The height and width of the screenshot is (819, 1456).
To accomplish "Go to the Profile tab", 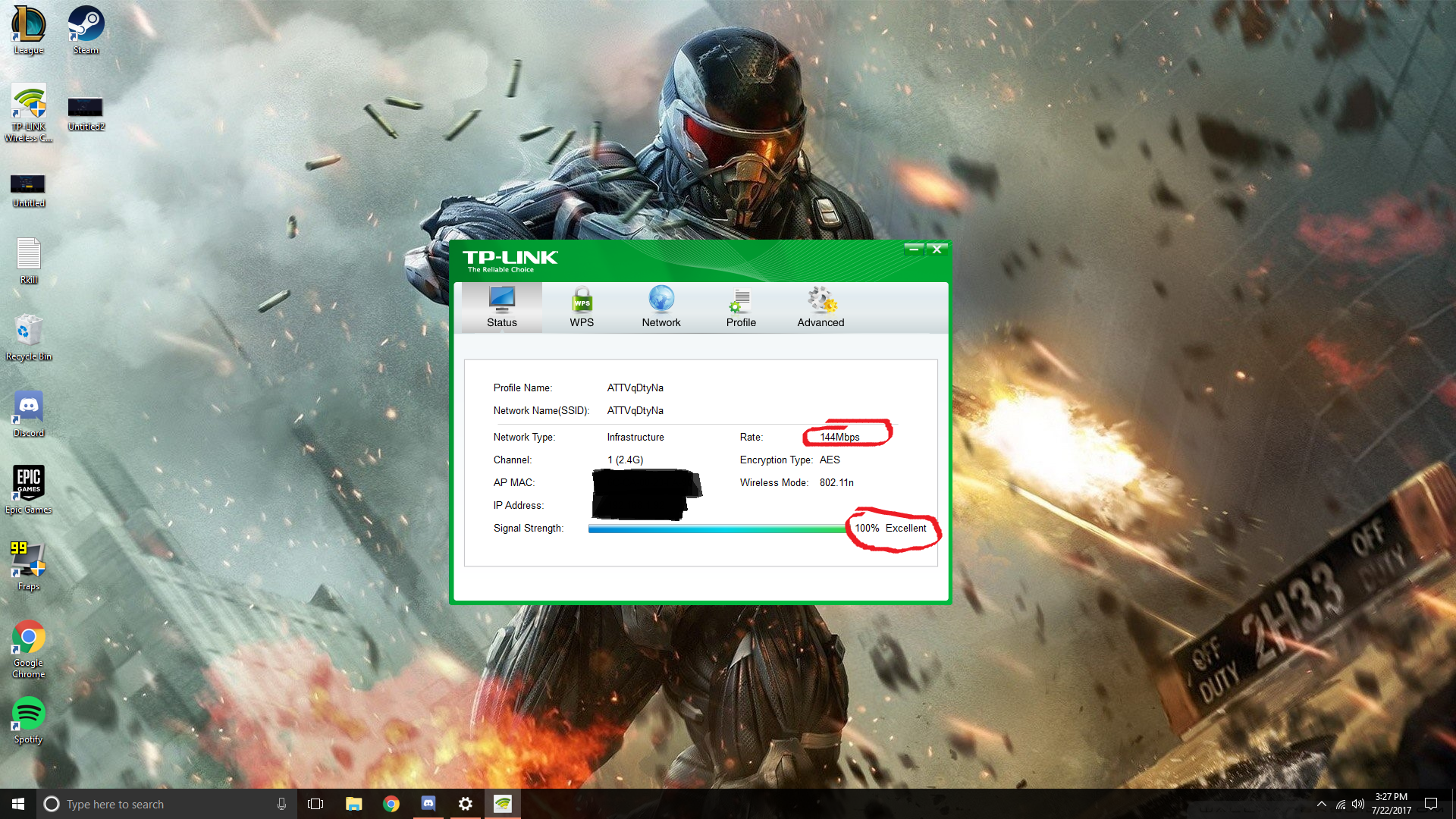I will pyautogui.click(x=741, y=308).
